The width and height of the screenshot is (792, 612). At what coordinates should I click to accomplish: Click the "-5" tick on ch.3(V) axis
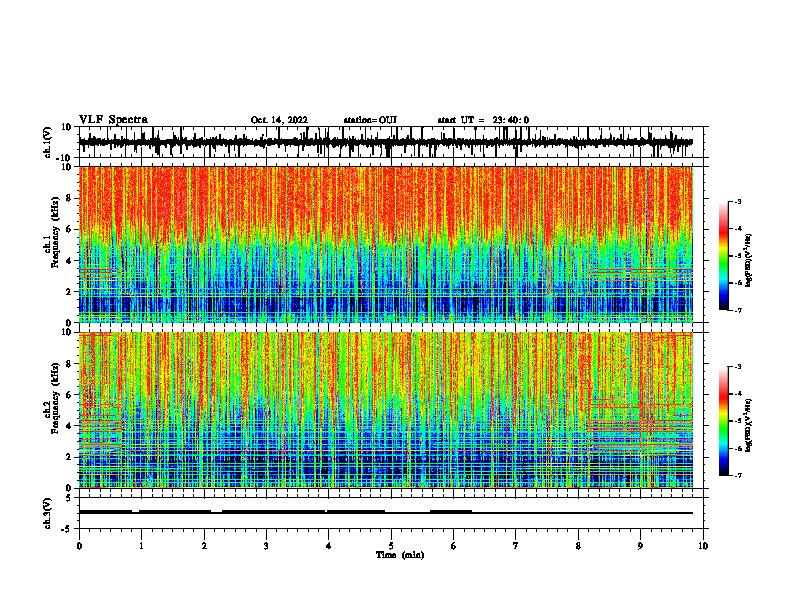(67, 528)
